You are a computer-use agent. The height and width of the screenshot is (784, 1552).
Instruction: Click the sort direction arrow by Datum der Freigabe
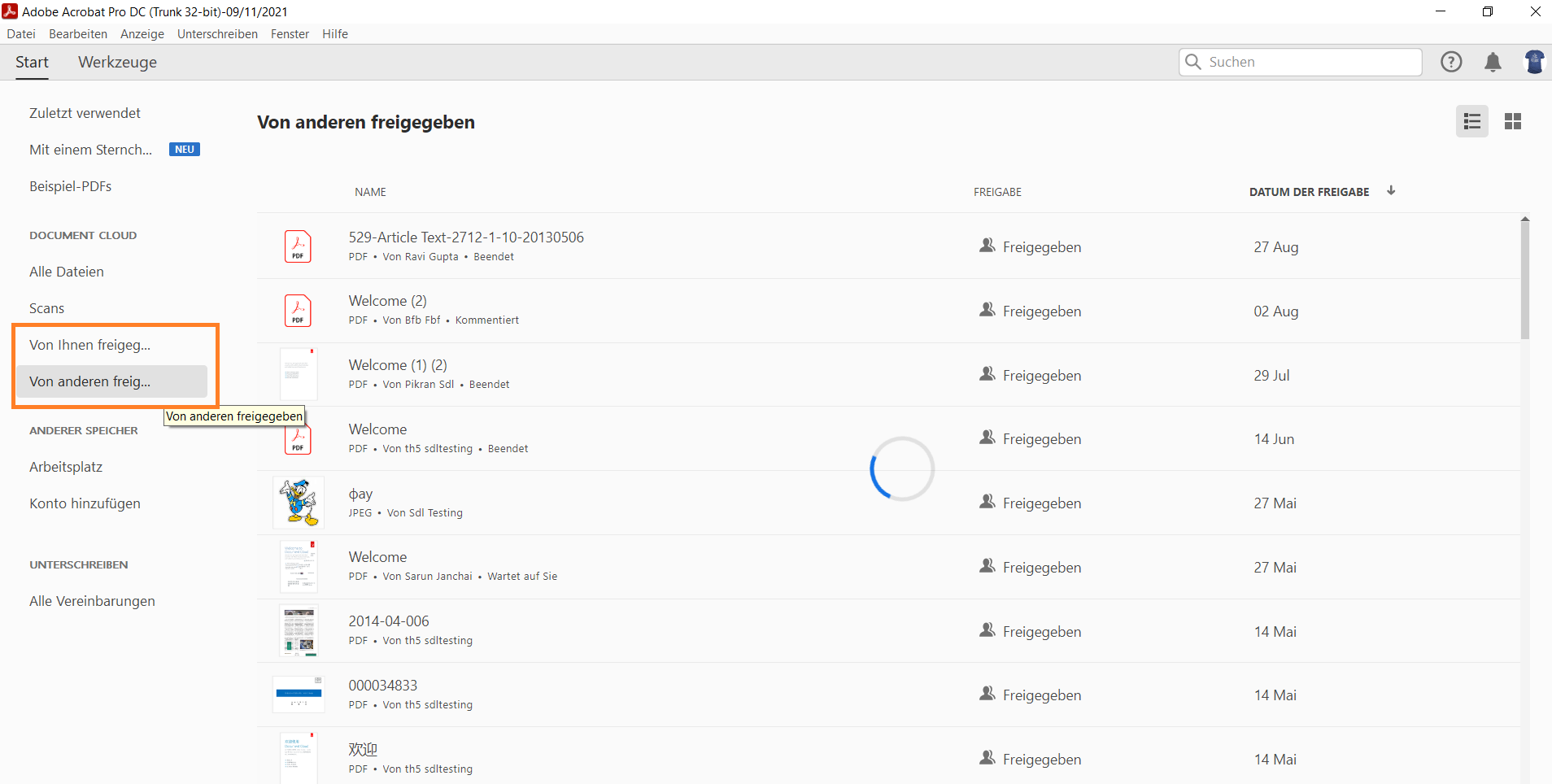[x=1391, y=191]
